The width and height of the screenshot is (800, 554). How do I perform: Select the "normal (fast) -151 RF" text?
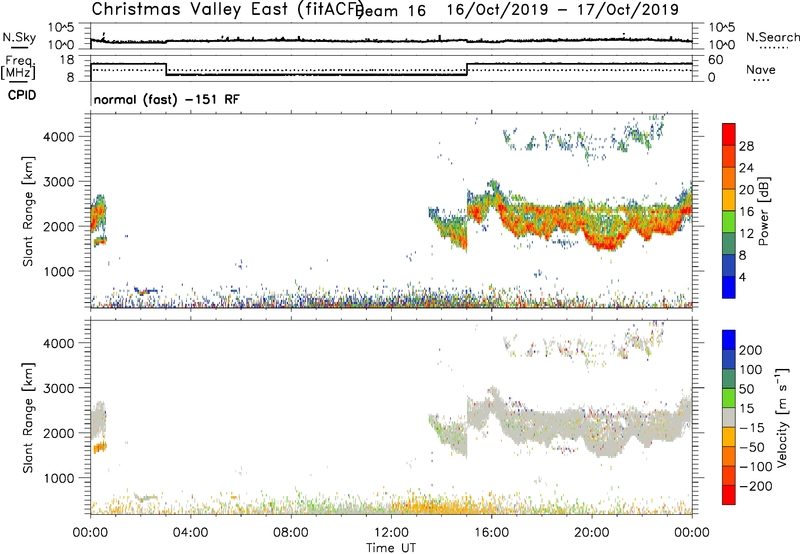[166, 99]
